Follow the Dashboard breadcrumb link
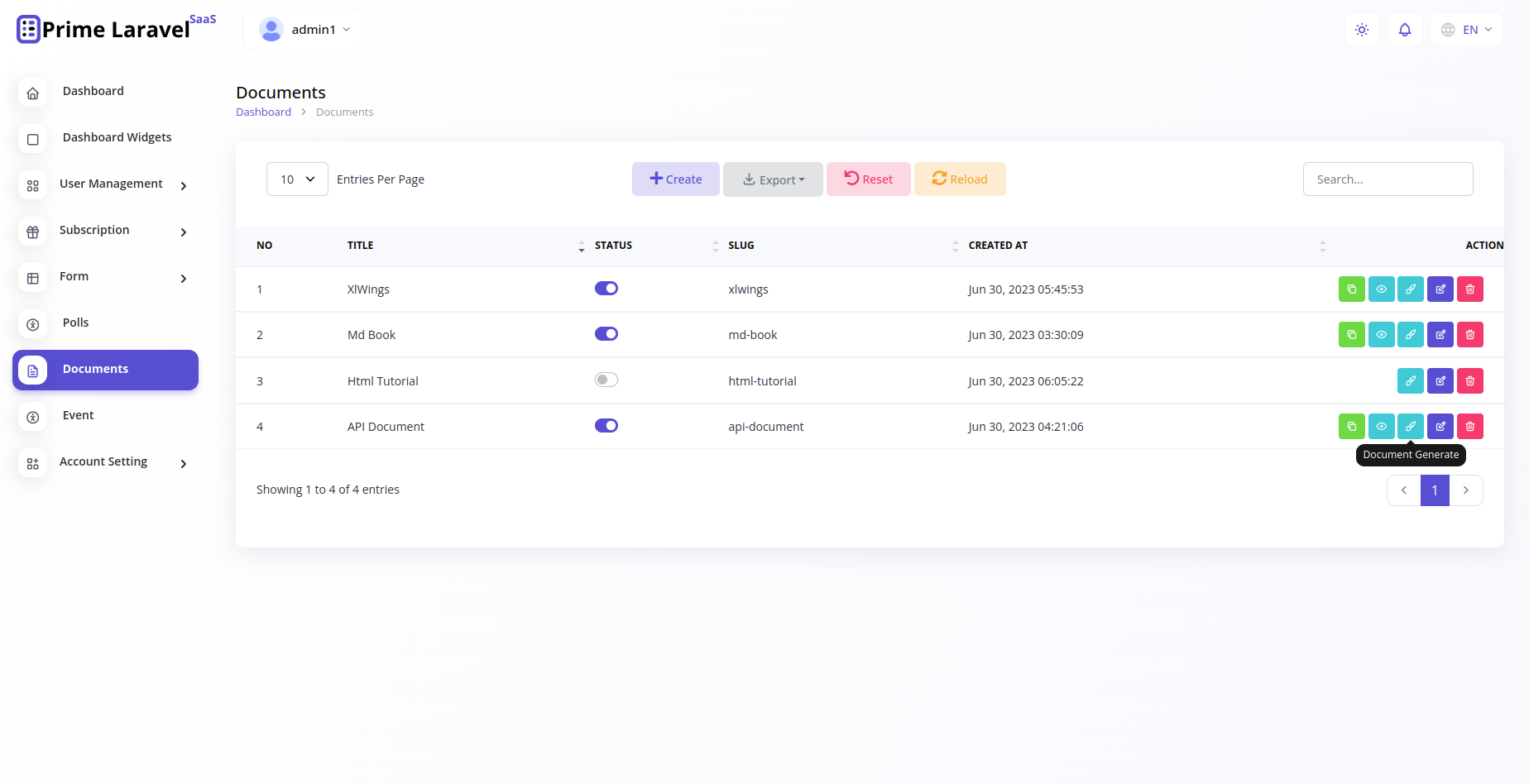 (263, 111)
